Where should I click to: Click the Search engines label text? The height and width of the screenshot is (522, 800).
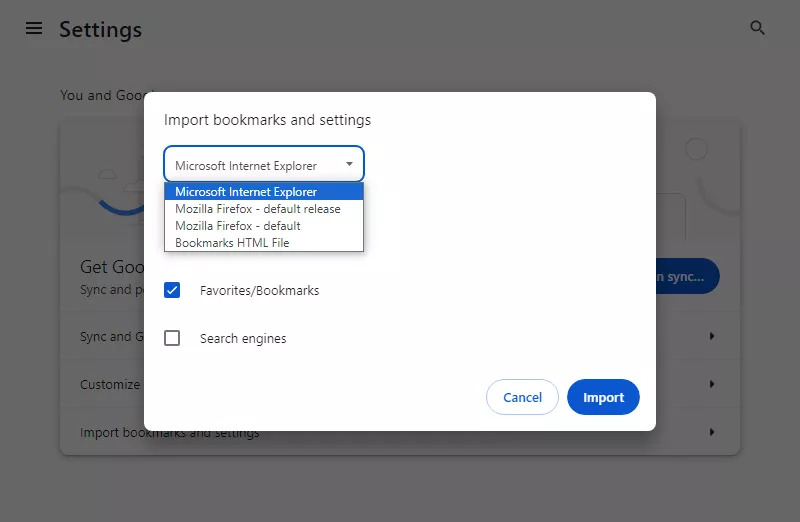243,338
